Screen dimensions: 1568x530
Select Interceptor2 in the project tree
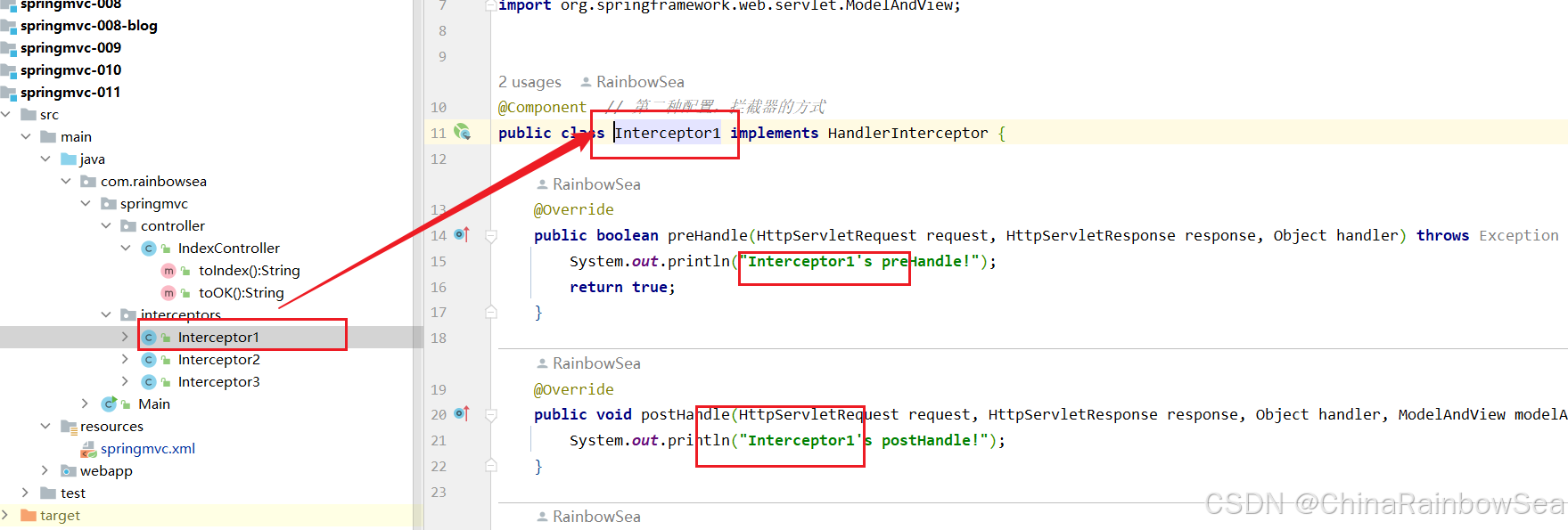[218, 360]
